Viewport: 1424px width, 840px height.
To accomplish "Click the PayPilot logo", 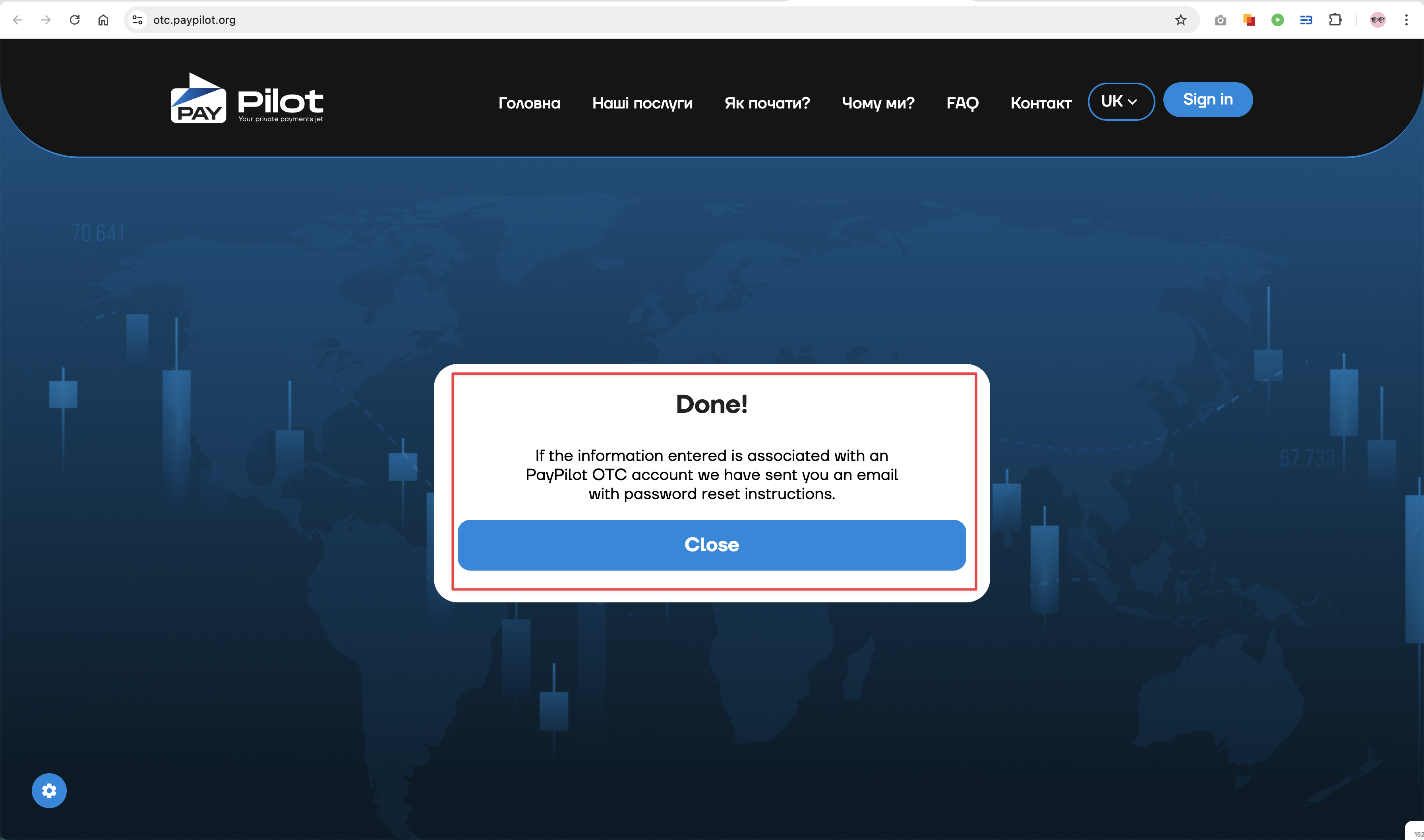I will (x=247, y=98).
